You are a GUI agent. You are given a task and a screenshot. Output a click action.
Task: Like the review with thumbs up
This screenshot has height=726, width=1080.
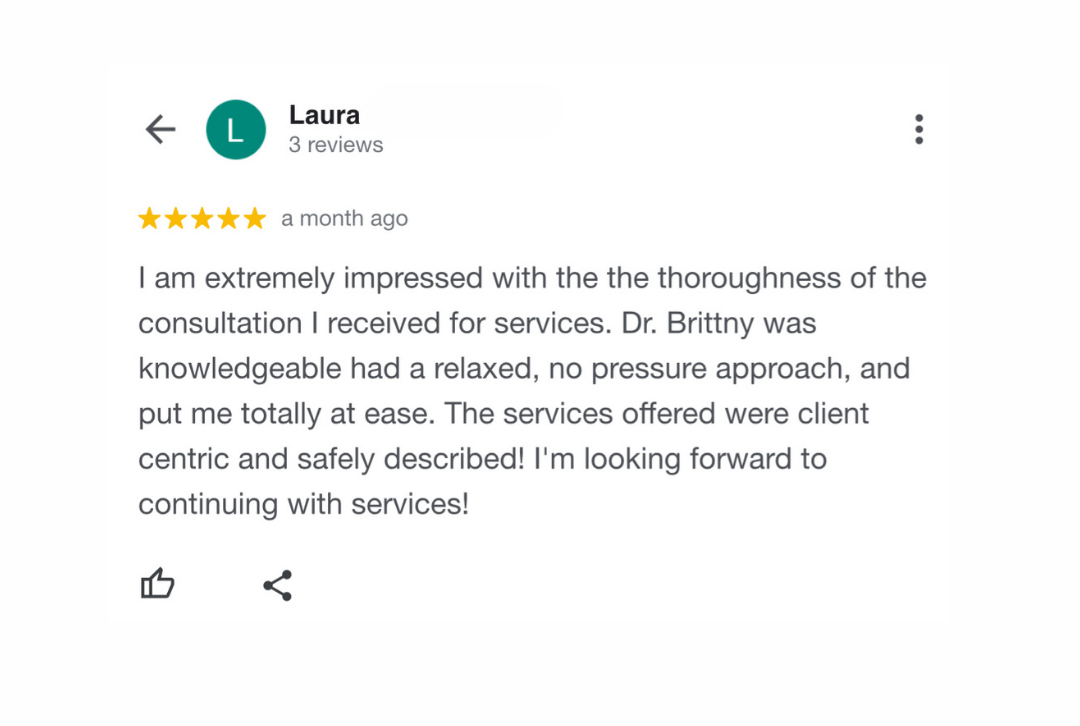157,584
